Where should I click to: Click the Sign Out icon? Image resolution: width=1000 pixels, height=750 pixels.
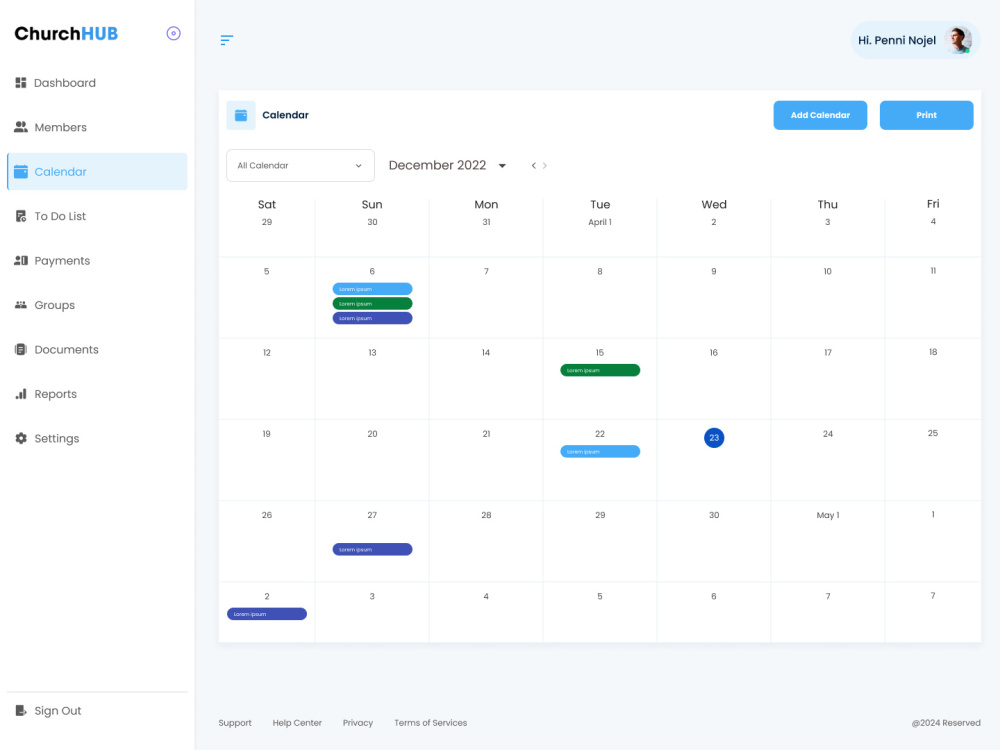pyautogui.click(x=20, y=710)
